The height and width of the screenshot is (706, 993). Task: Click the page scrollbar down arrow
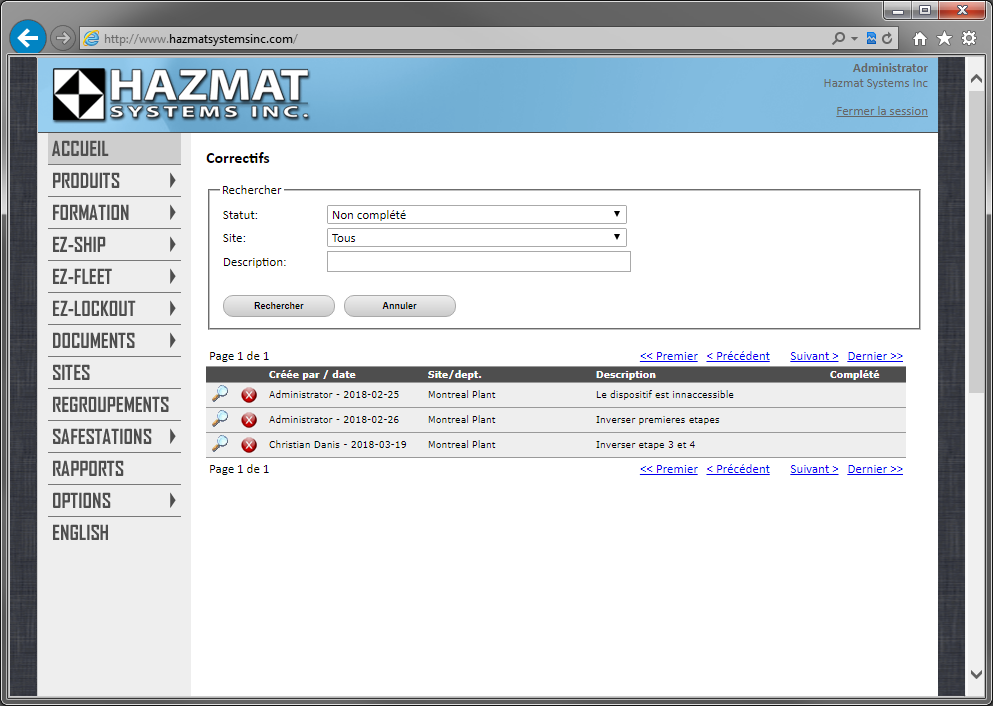[x=976, y=674]
